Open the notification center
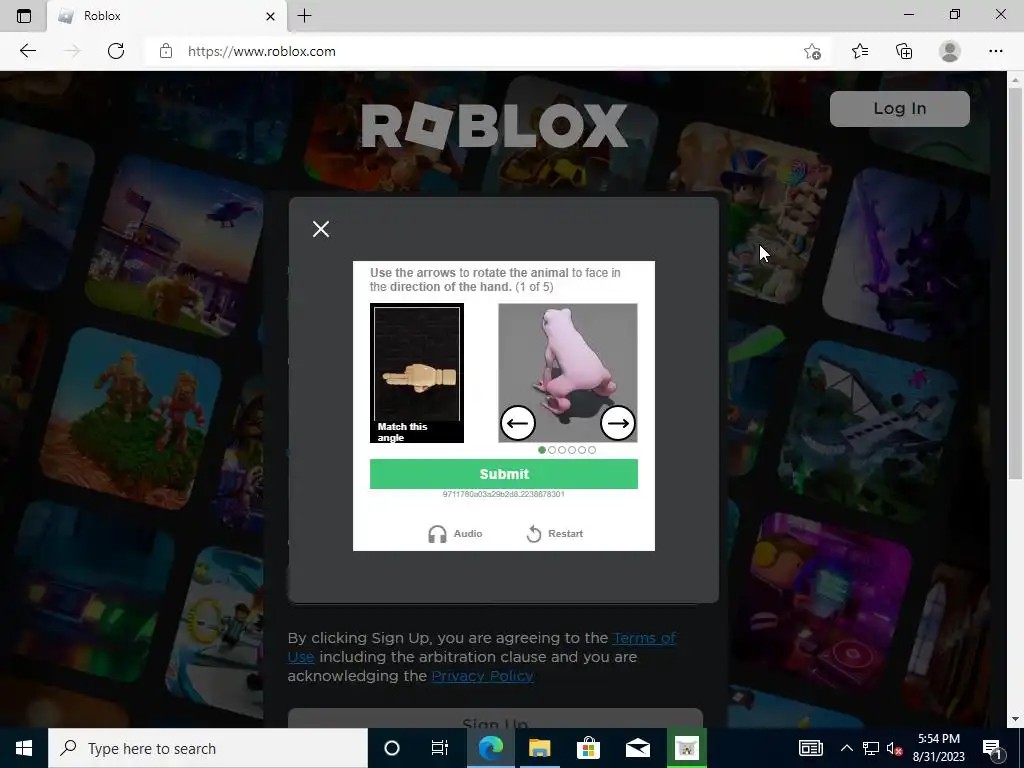This screenshot has height=768, width=1024. pyautogui.click(x=992, y=749)
